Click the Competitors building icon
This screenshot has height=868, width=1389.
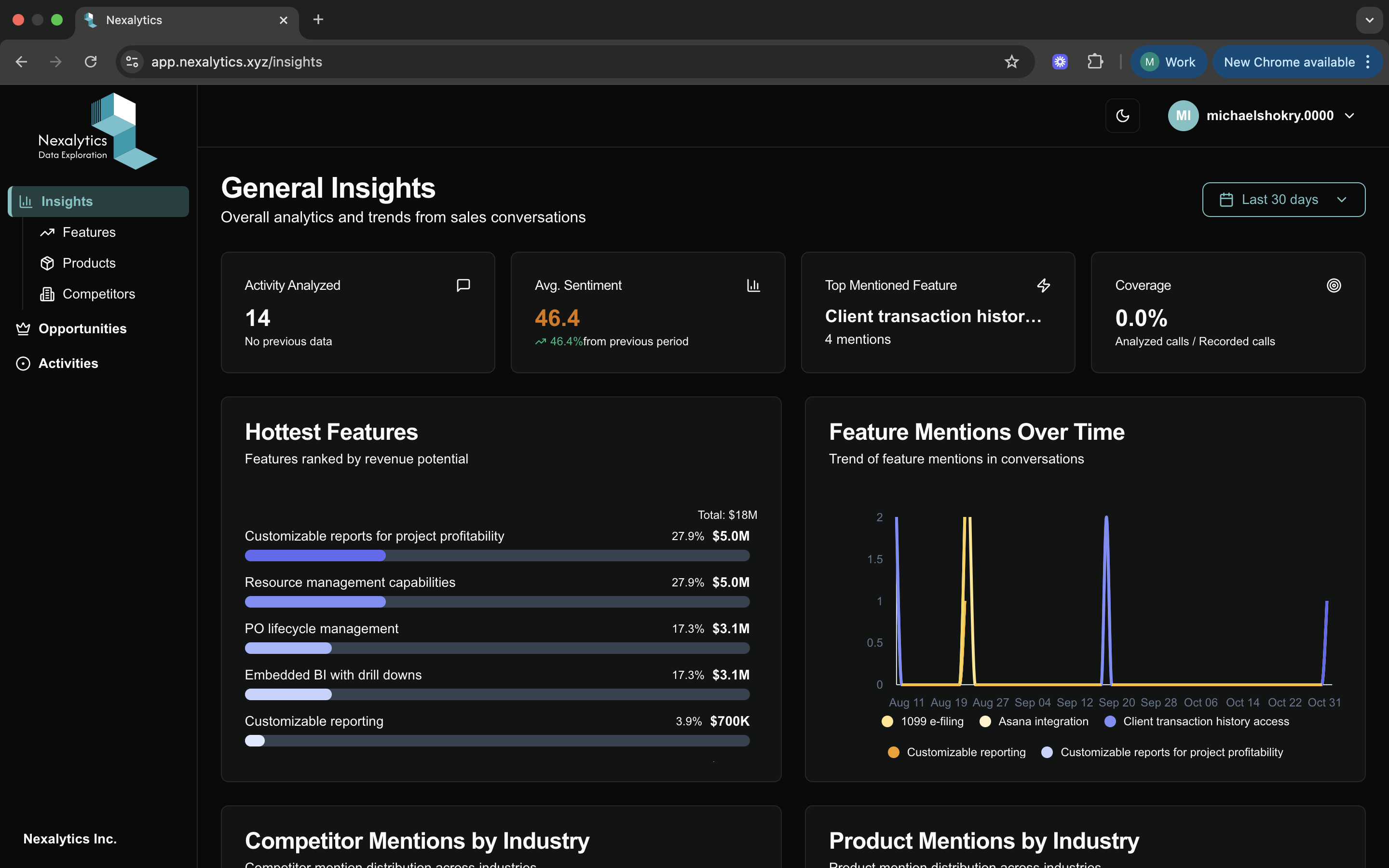pyautogui.click(x=47, y=294)
